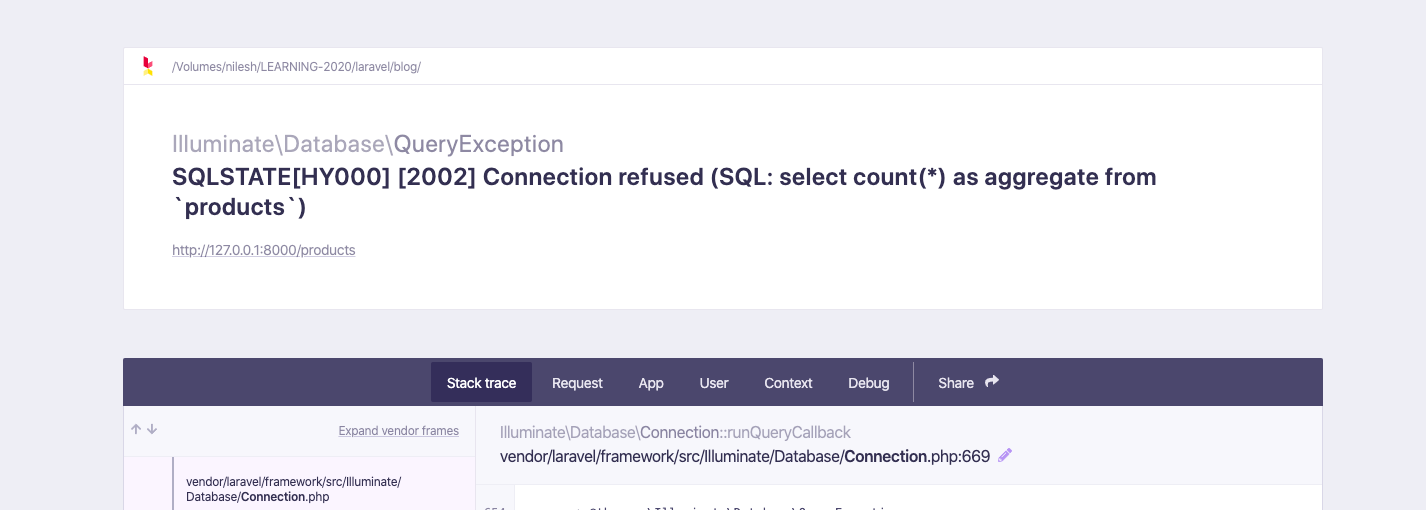This screenshot has width=1426, height=510.
Task: Switch to the App tab
Action: point(651,383)
